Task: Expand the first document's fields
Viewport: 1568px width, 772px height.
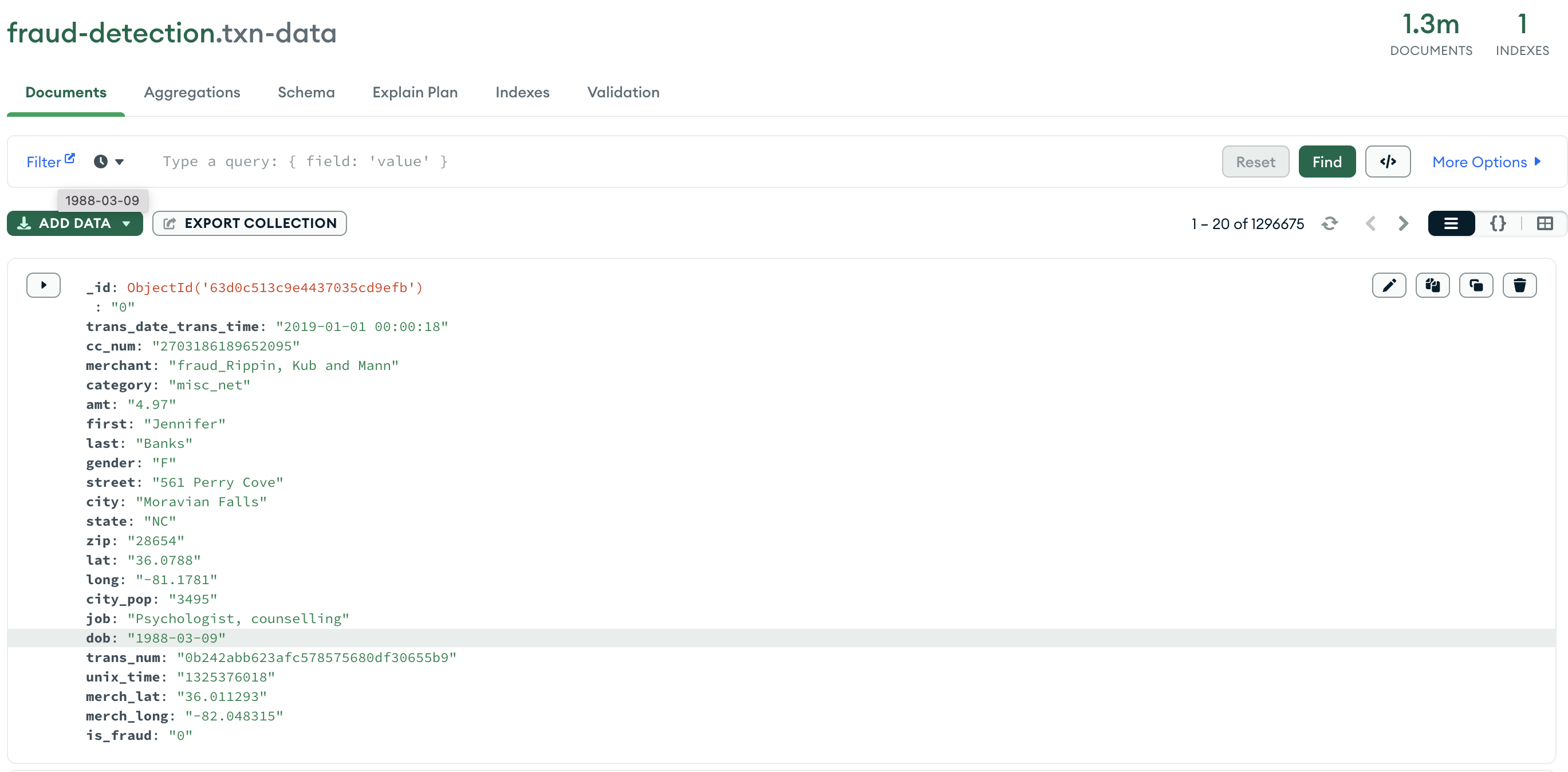Action: pos(43,285)
